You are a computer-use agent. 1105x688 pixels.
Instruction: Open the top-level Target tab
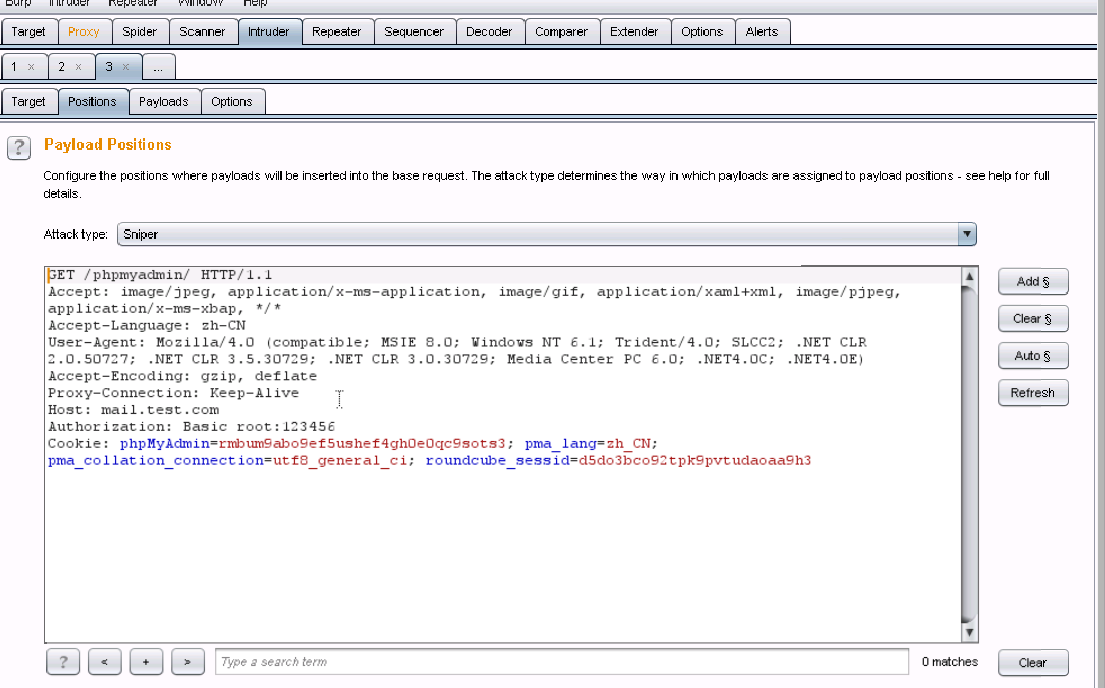pyautogui.click(x=28, y=32)
